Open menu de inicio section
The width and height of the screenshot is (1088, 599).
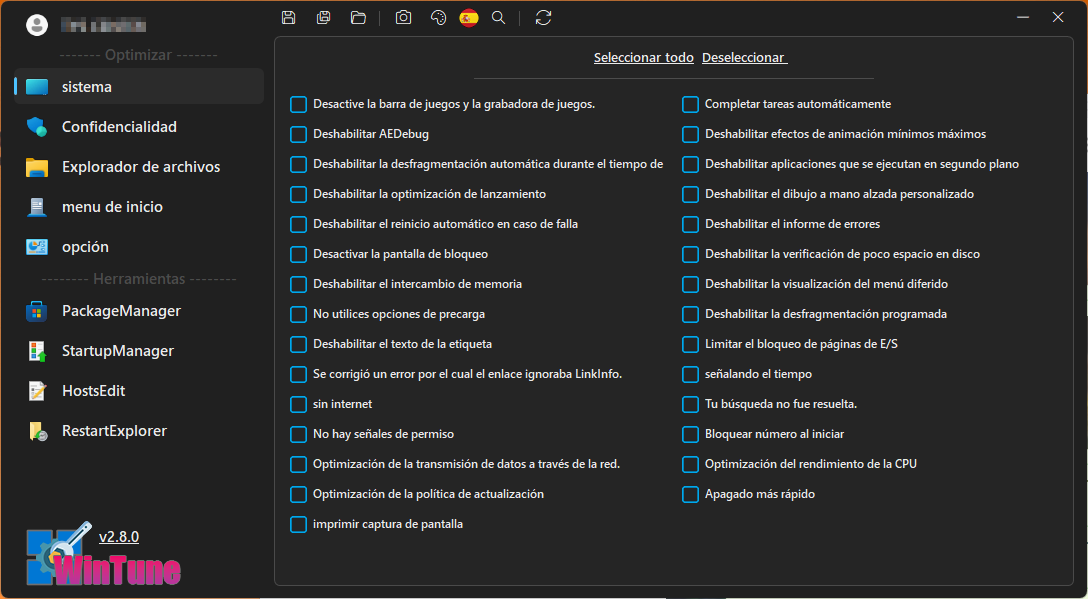112,207
